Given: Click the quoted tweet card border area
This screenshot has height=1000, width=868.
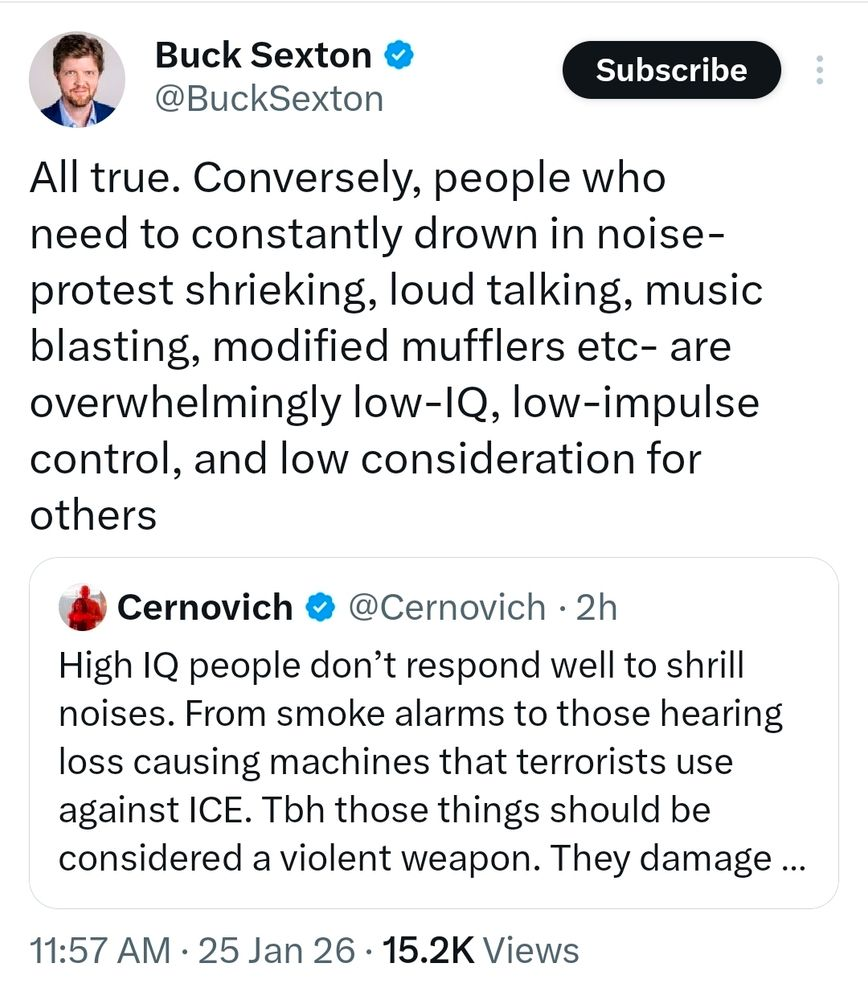Looking at the screenshot, I should tap(434, 733).
